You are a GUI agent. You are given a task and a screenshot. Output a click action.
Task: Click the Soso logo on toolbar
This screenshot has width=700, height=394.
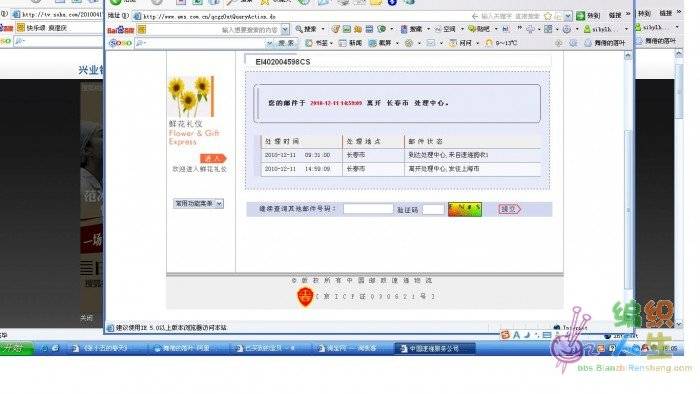121,43
